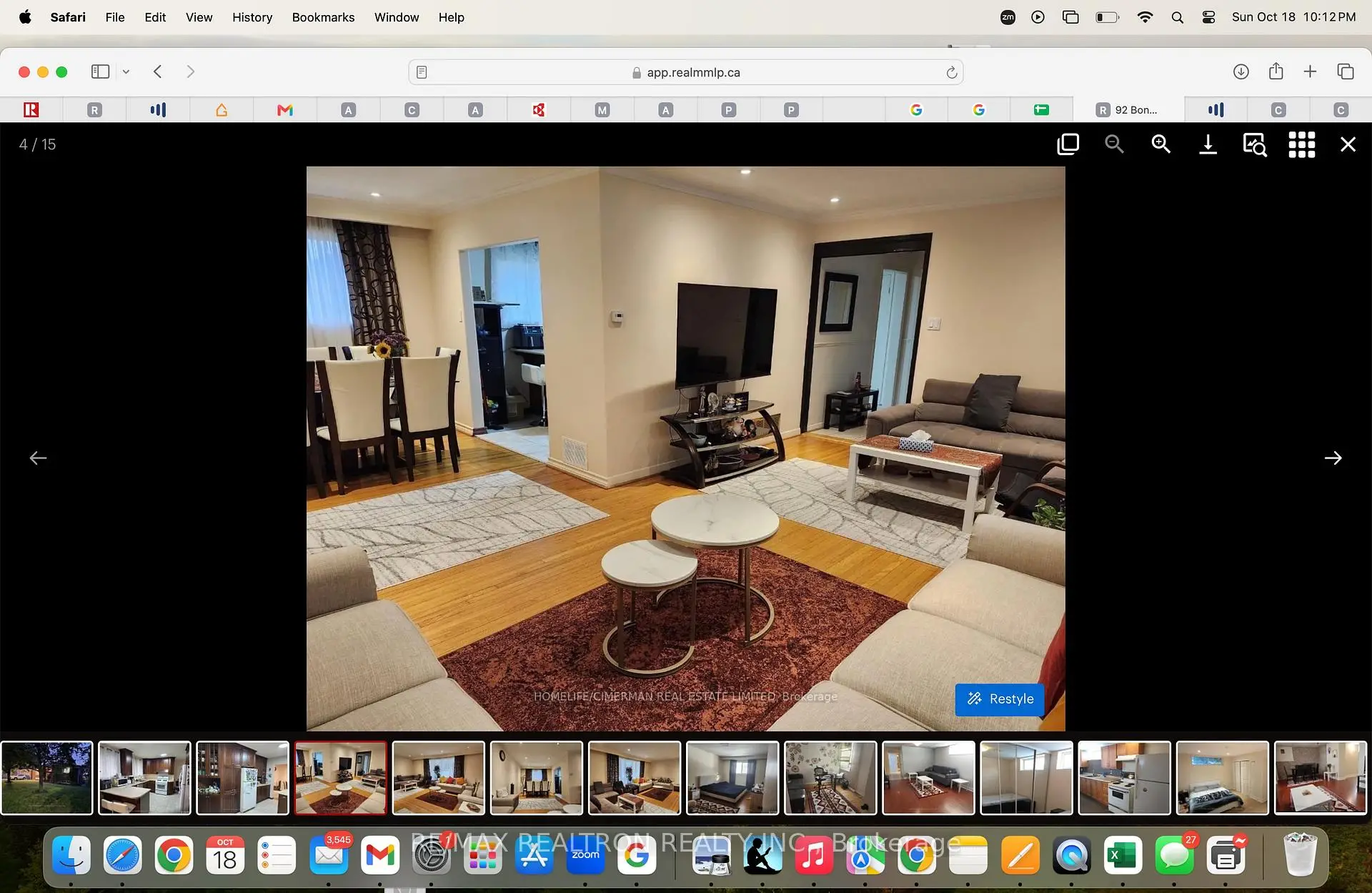Zoom out of the photo

tap(1114, 144)
